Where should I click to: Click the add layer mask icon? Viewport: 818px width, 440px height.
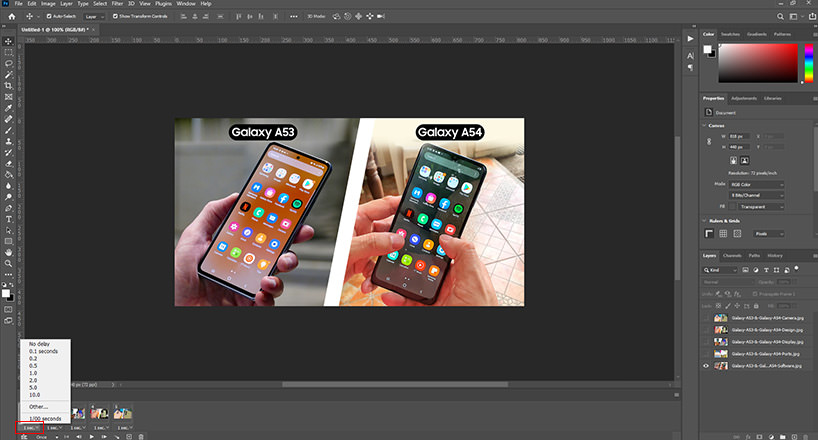click(760, 436)
